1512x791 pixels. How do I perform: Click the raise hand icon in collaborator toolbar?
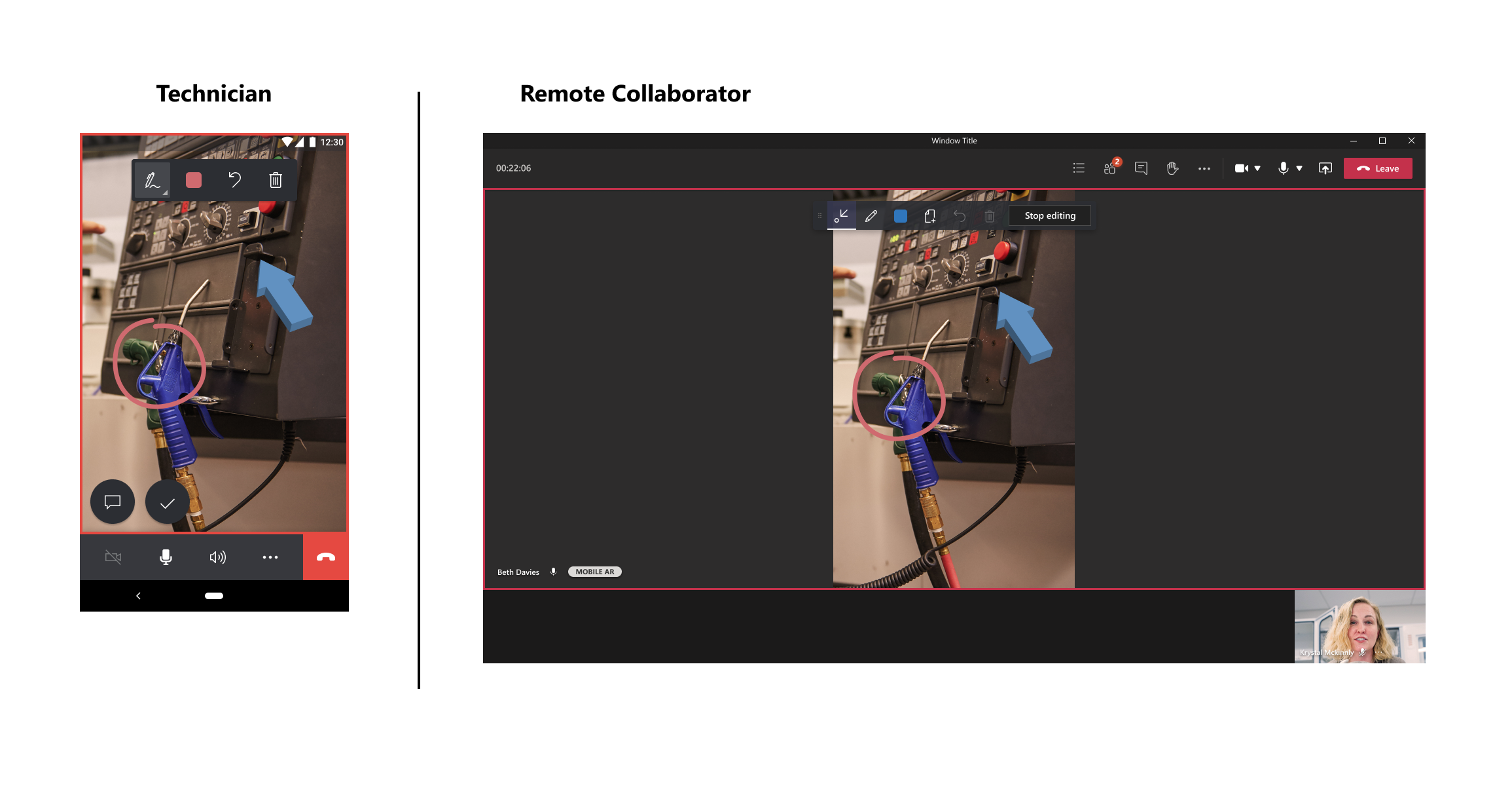pos(1168,167)
